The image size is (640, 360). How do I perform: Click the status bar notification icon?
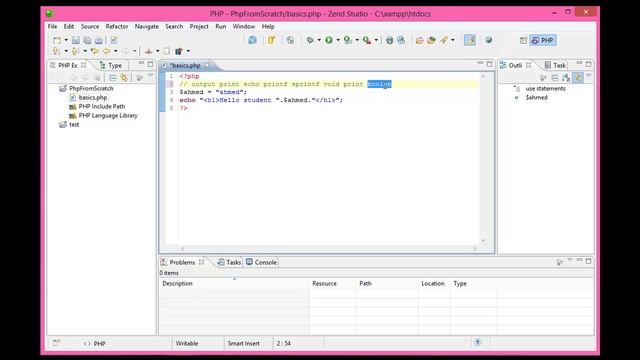click(x=478, y=342)
